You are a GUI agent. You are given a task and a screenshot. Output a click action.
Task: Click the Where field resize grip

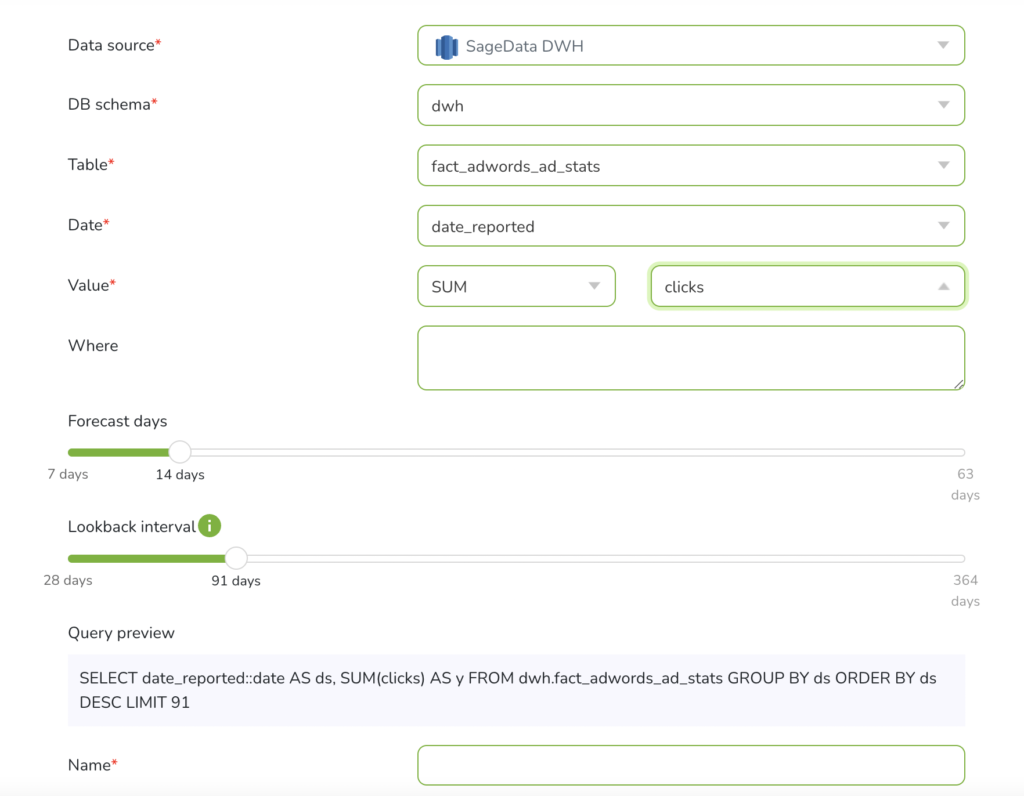click(958, 384)
